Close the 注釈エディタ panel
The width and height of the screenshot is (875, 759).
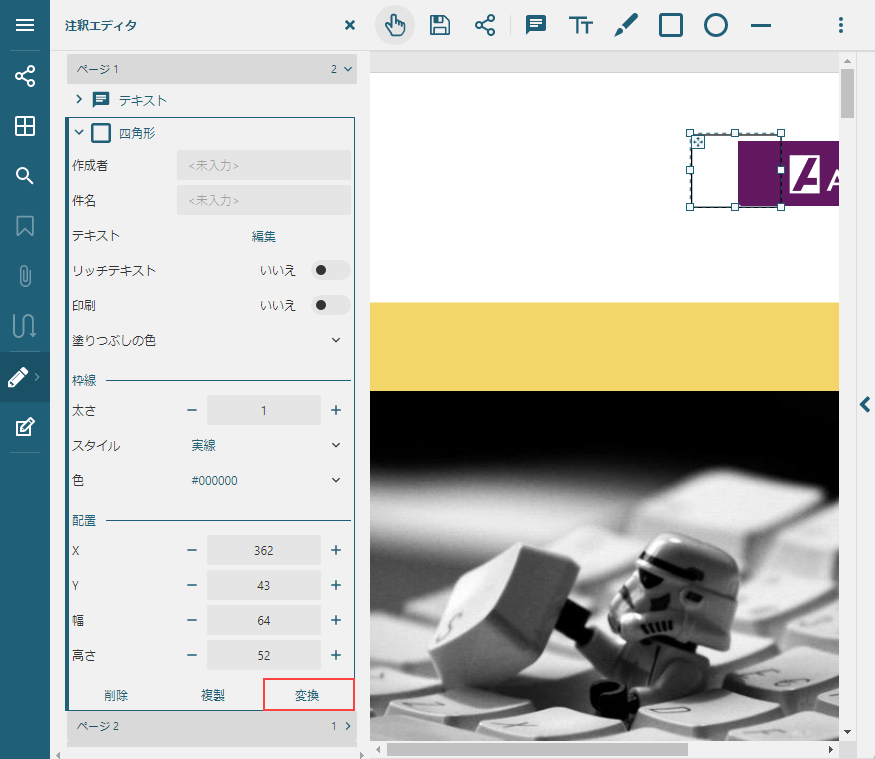350,25
